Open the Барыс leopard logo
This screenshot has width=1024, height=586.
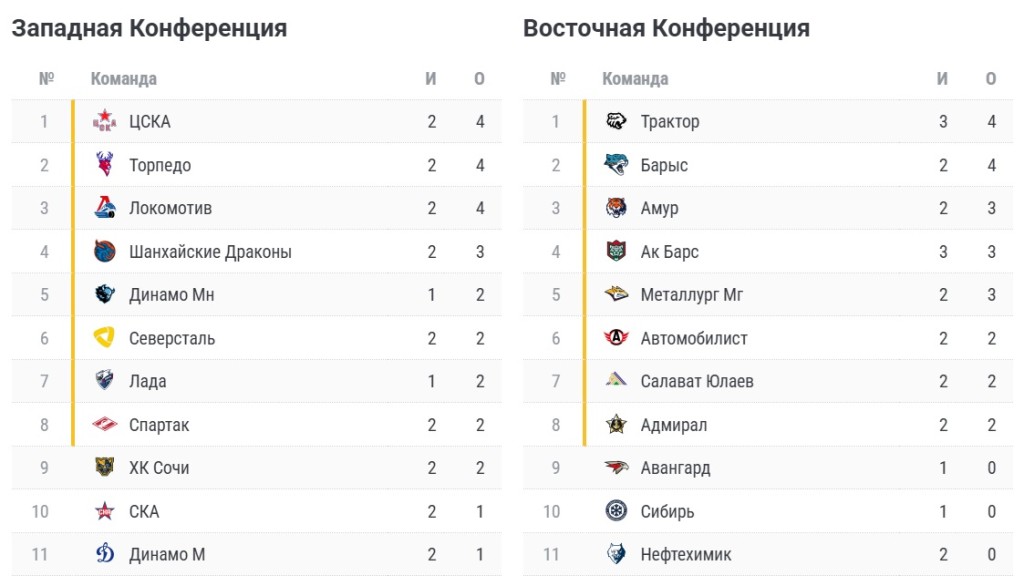pos(616,165)
